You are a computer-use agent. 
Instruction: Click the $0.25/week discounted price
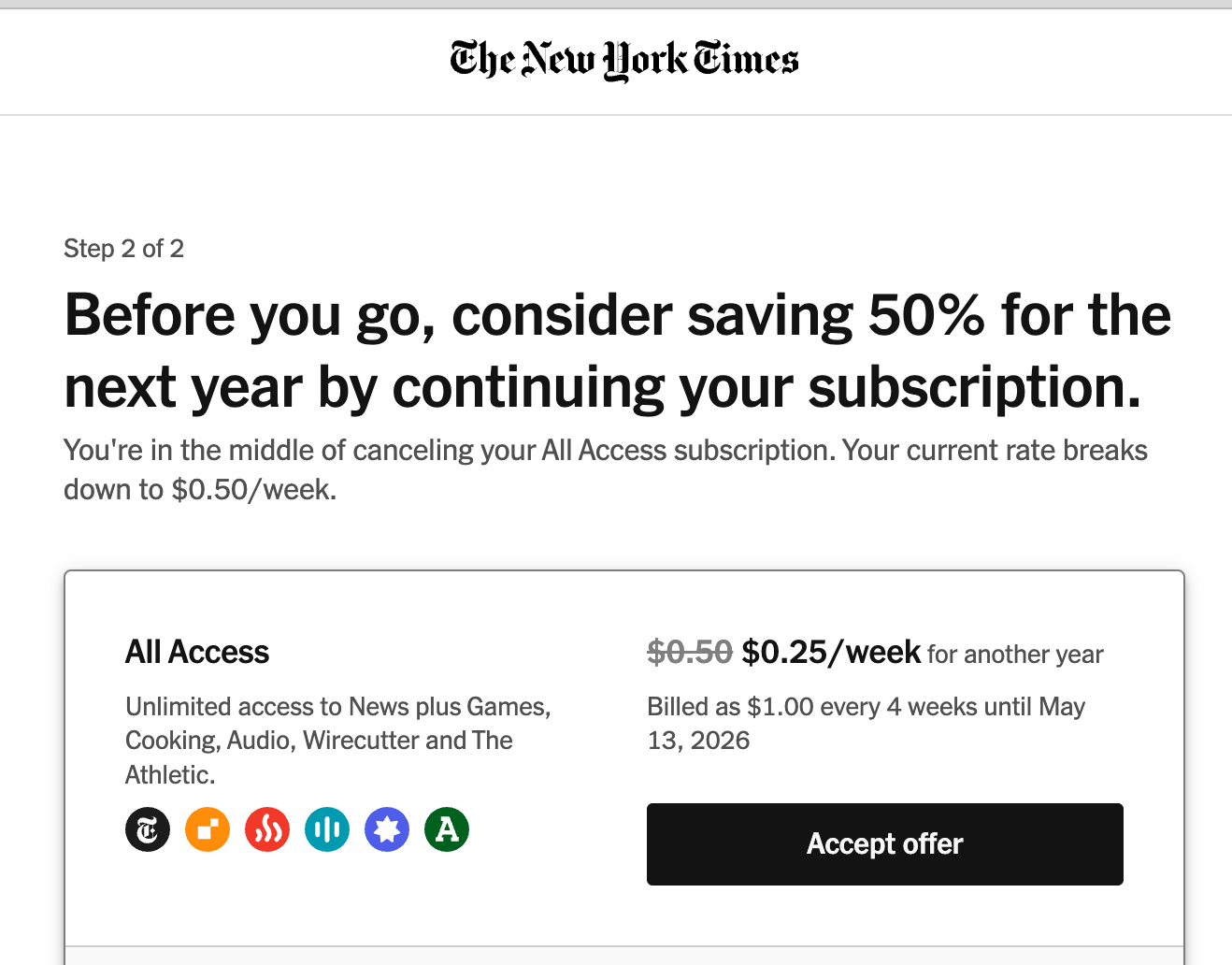pos(831,652)
